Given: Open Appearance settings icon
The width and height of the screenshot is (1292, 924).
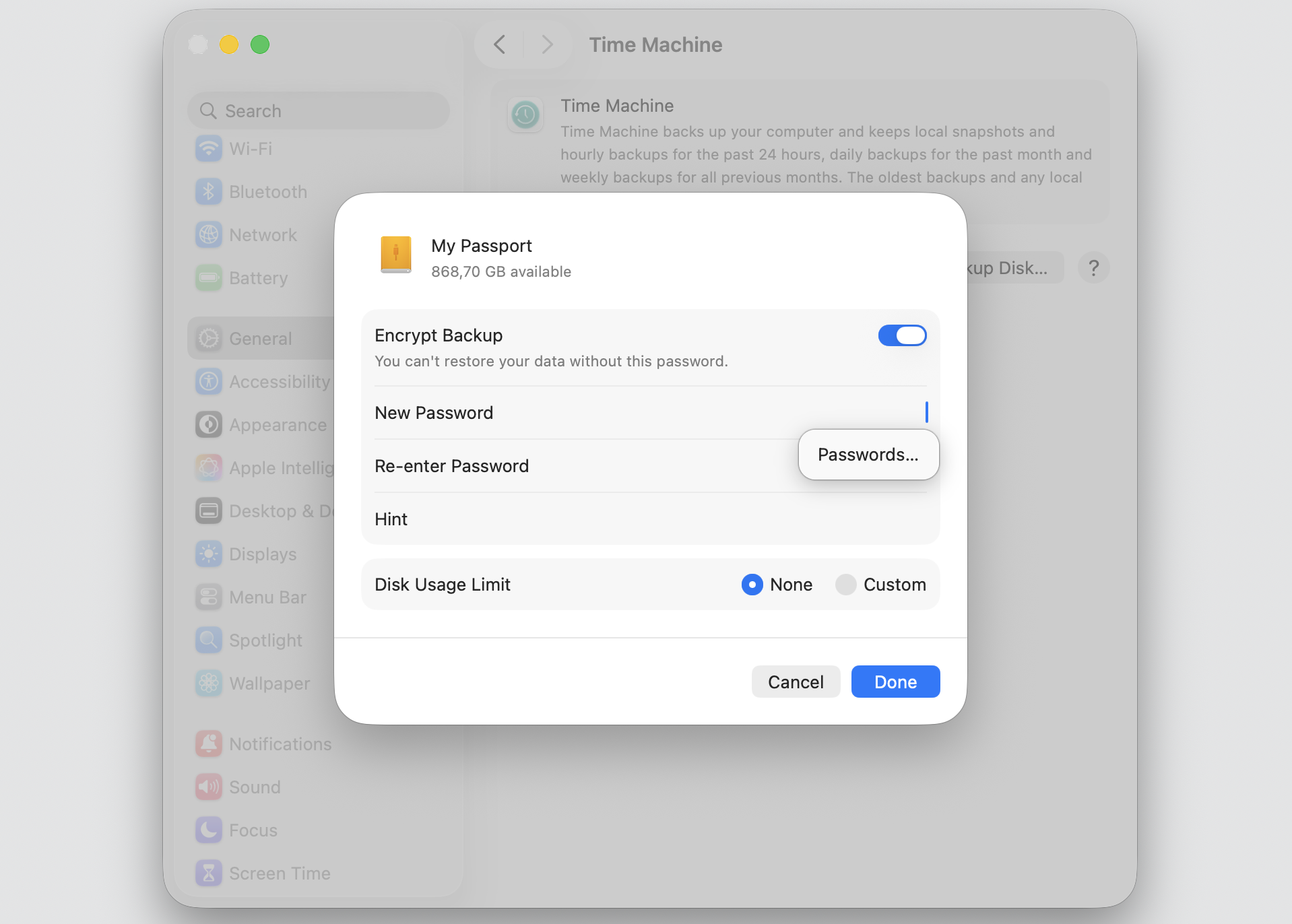Looking at the screenshot, I should [209, 425].
